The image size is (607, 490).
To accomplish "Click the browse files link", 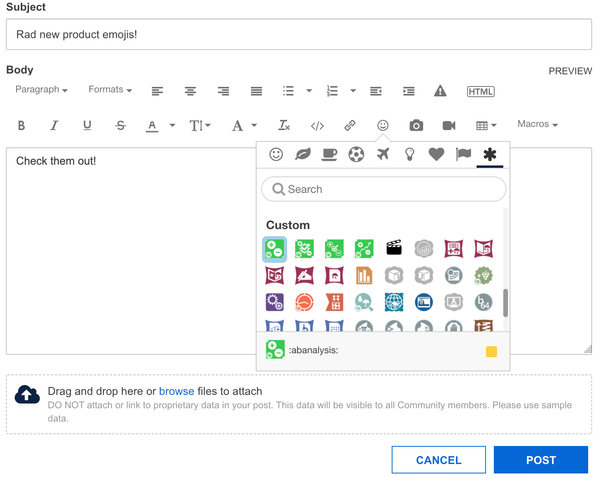I will click(x=176, y=391).
